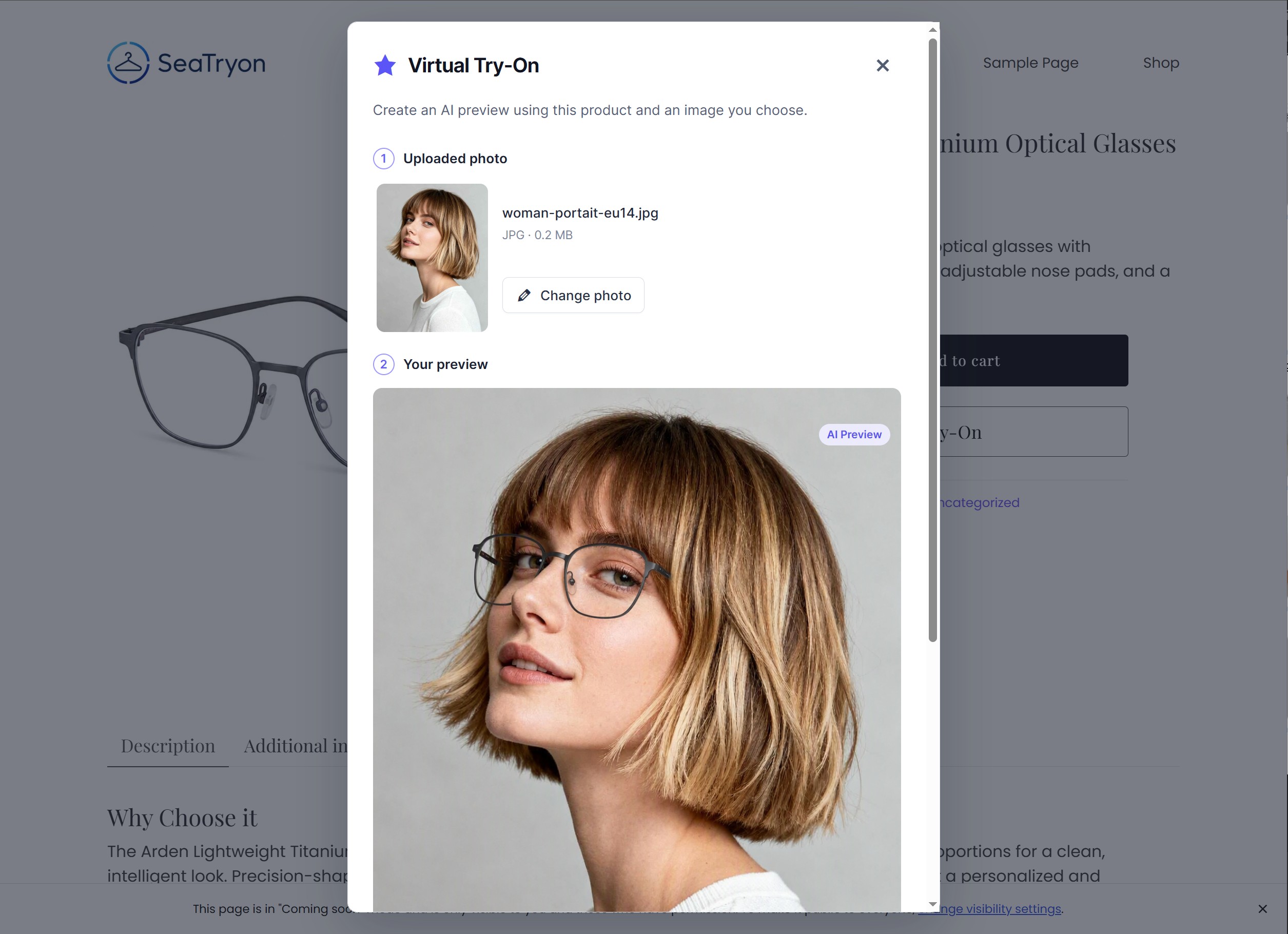Click the JPG · 0.2 MB file info
The image size is (1288, 934).
(537, 235)
